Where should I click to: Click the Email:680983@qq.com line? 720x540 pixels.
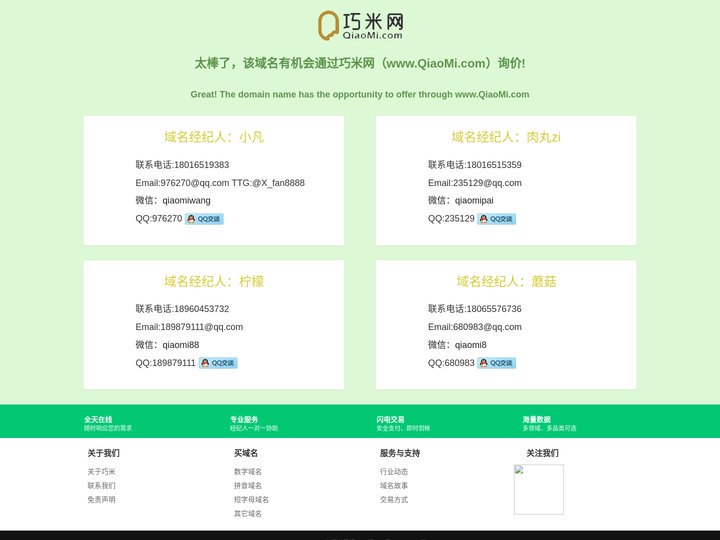tap(475, 327)
